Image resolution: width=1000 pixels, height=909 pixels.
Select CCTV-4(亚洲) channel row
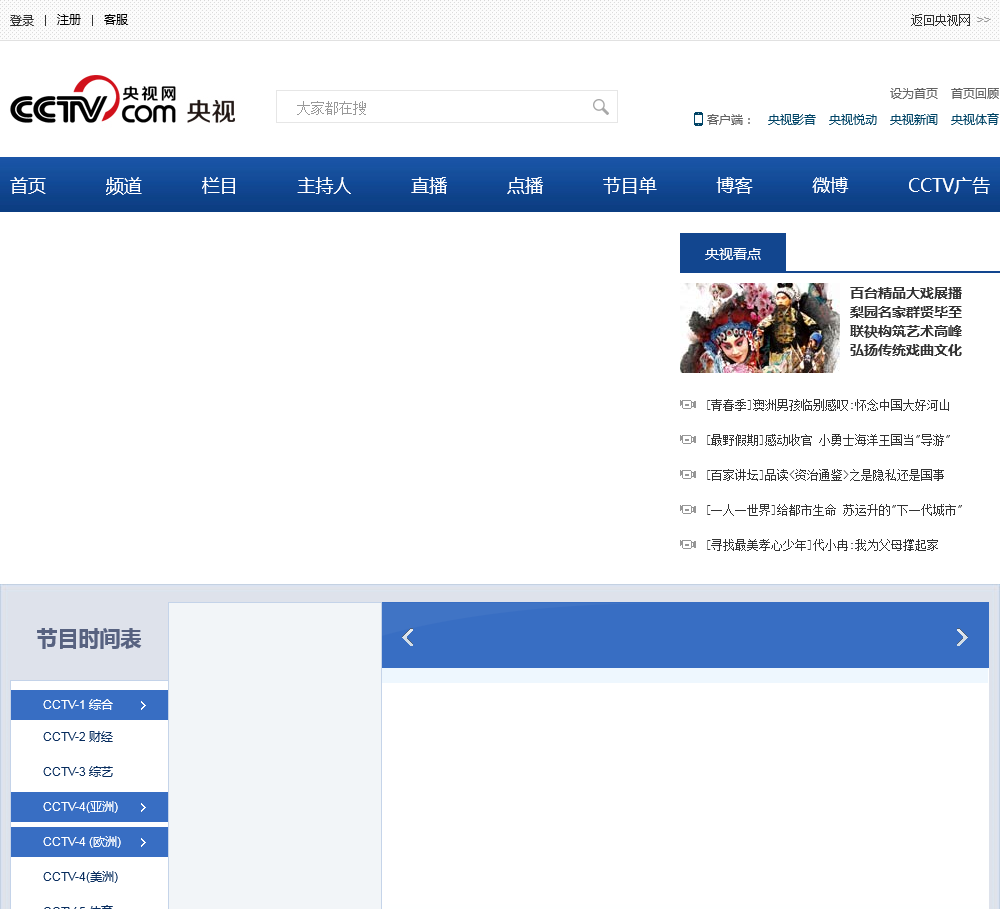pos(89,807)
